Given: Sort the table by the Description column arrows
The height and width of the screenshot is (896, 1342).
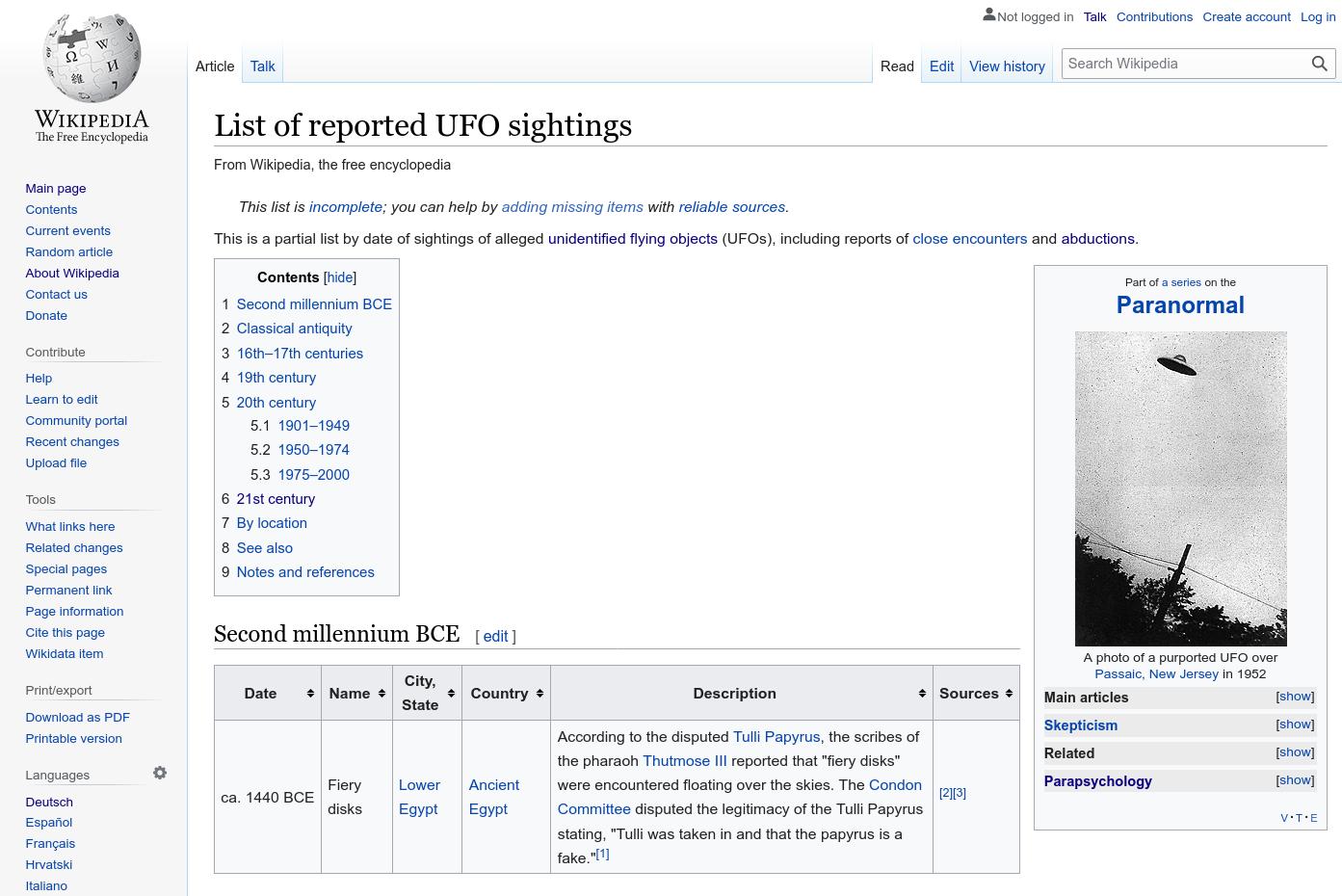Looking at the screenshot, I should [x=922, y=693].
